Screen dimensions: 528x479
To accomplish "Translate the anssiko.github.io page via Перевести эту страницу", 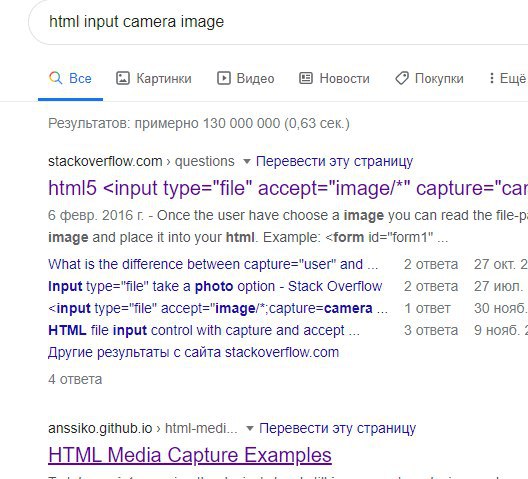I will click(337, 428).
